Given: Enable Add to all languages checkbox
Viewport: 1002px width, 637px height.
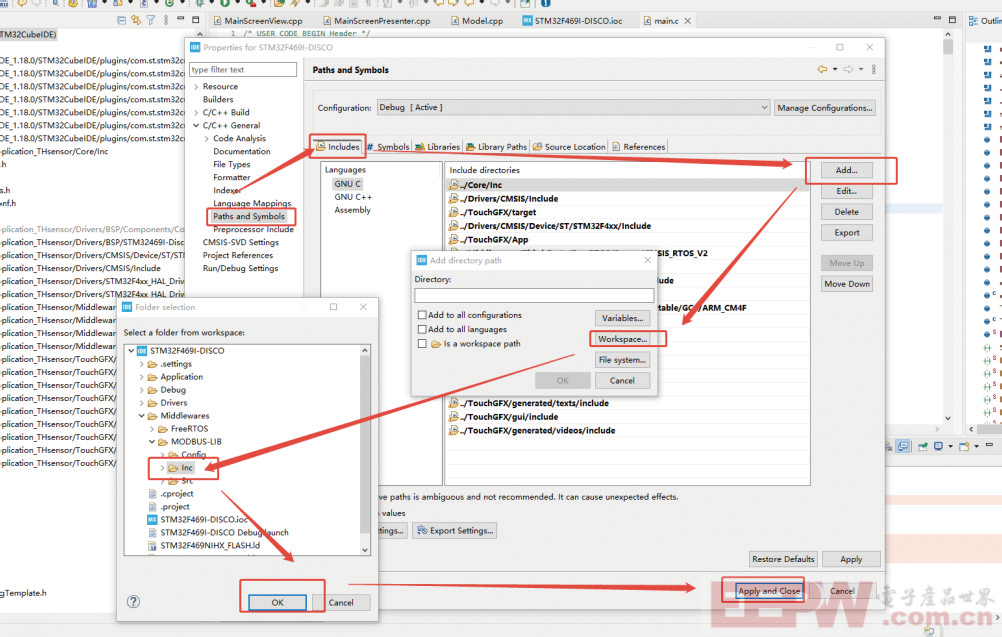Looking at the screenshot, I should click(422, 329).
